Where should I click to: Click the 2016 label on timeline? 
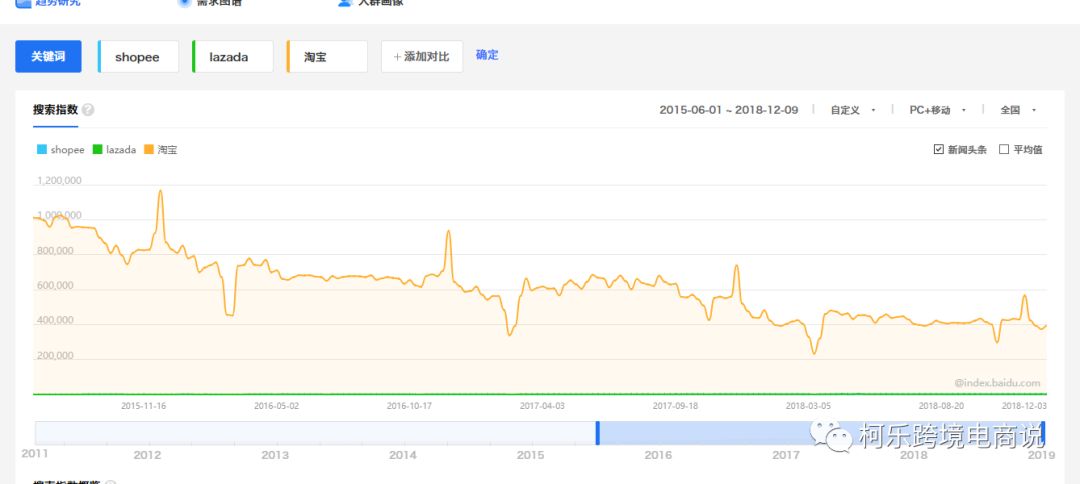(658, 455)
